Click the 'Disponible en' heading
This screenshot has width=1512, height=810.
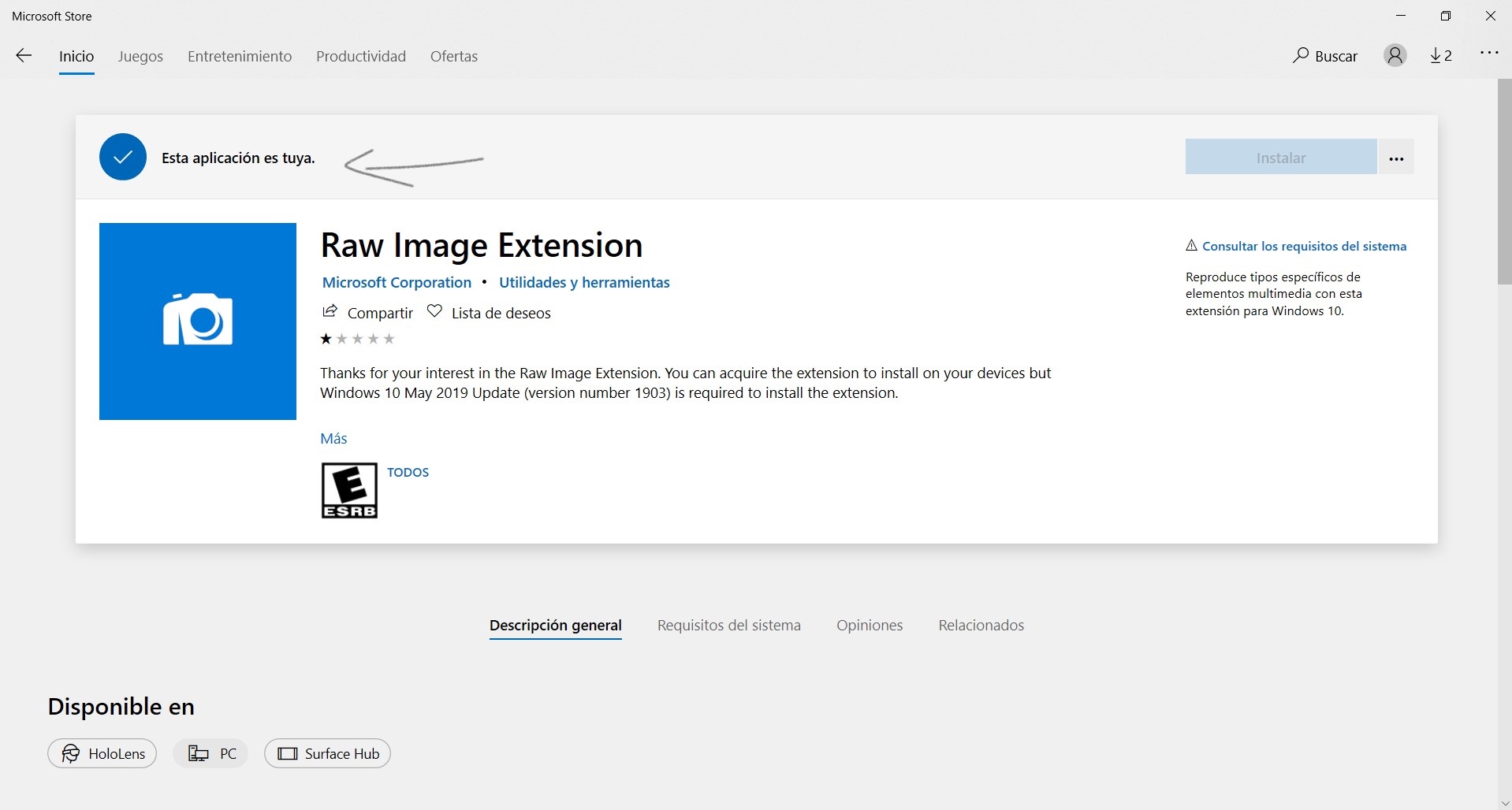point(121,707)
